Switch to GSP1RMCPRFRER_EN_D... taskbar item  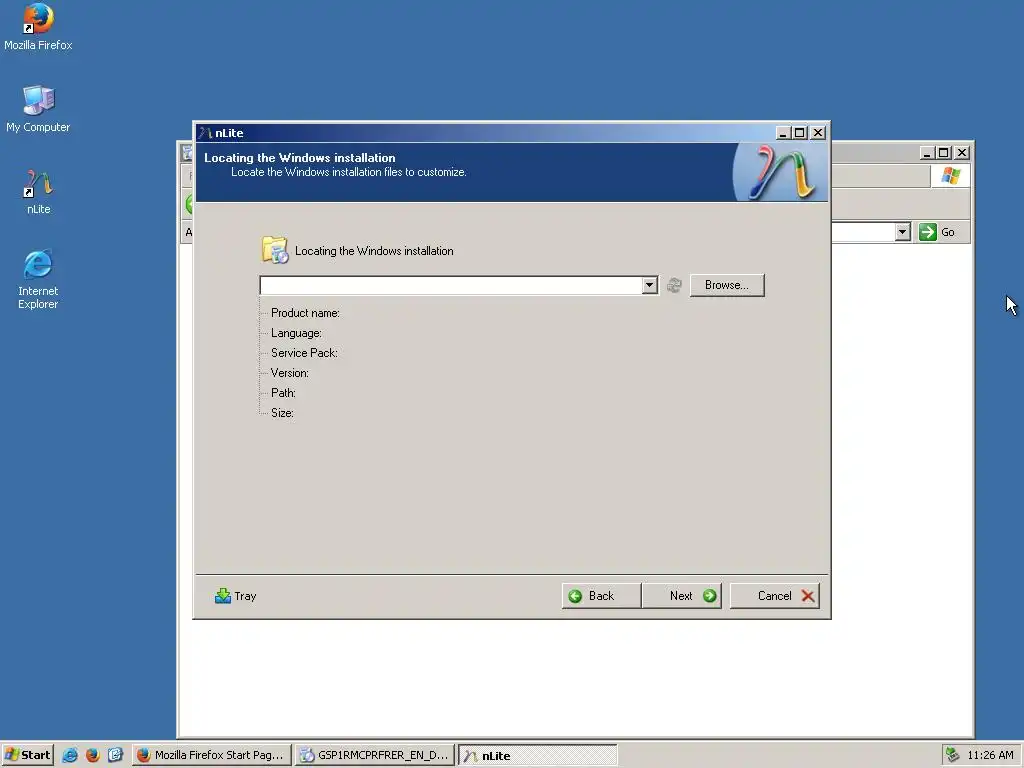(x=375, y=755)
